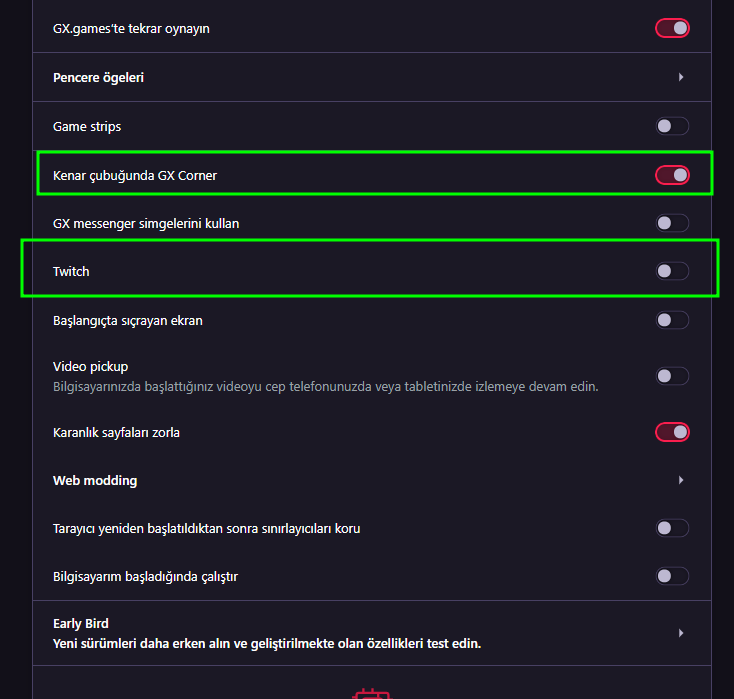Viewport: 734px width, 699px height.
Task: Disable Karanlık sayfaları zorla toggle
Action: (x=672, y=432)
